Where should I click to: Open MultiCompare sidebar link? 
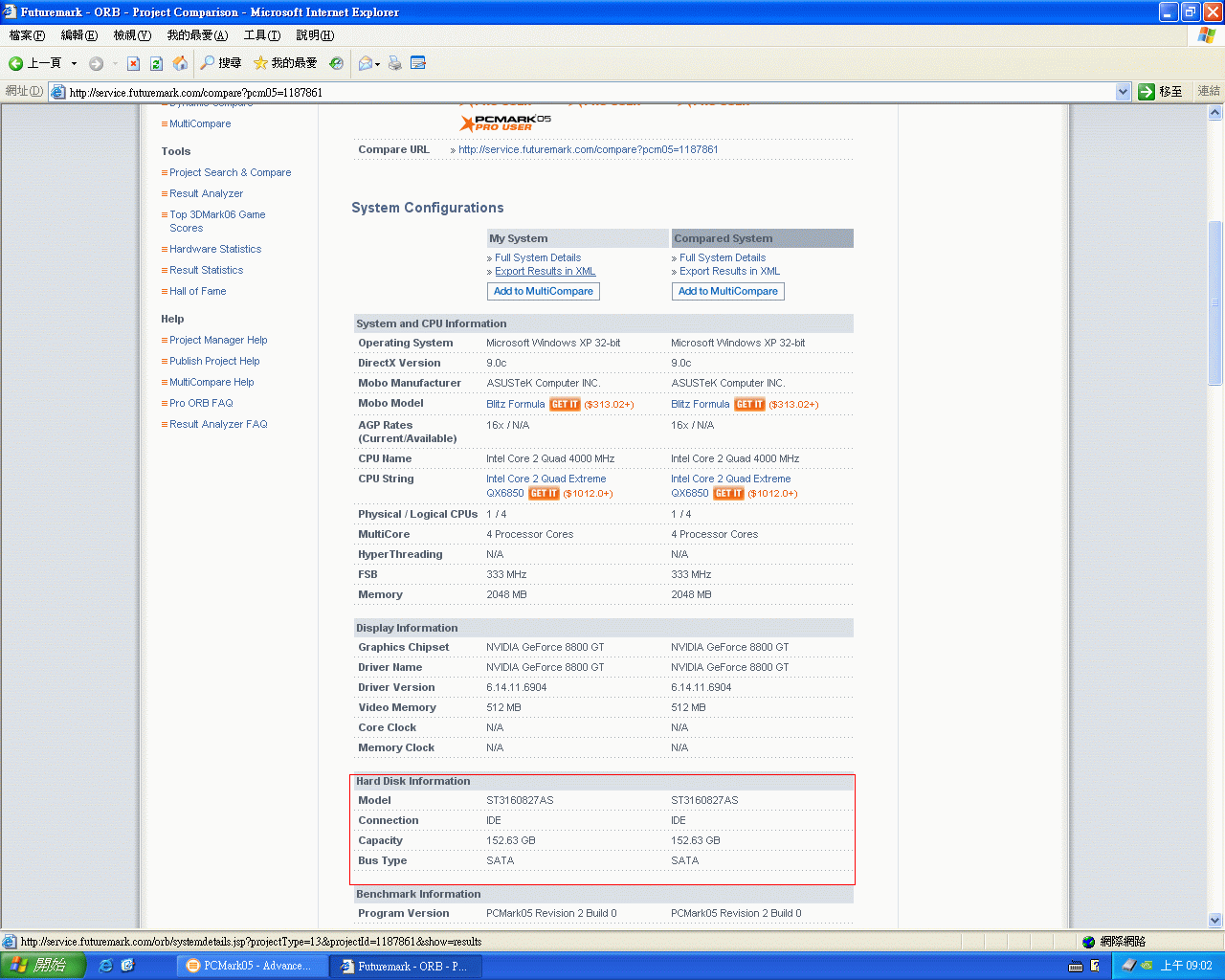200,123
